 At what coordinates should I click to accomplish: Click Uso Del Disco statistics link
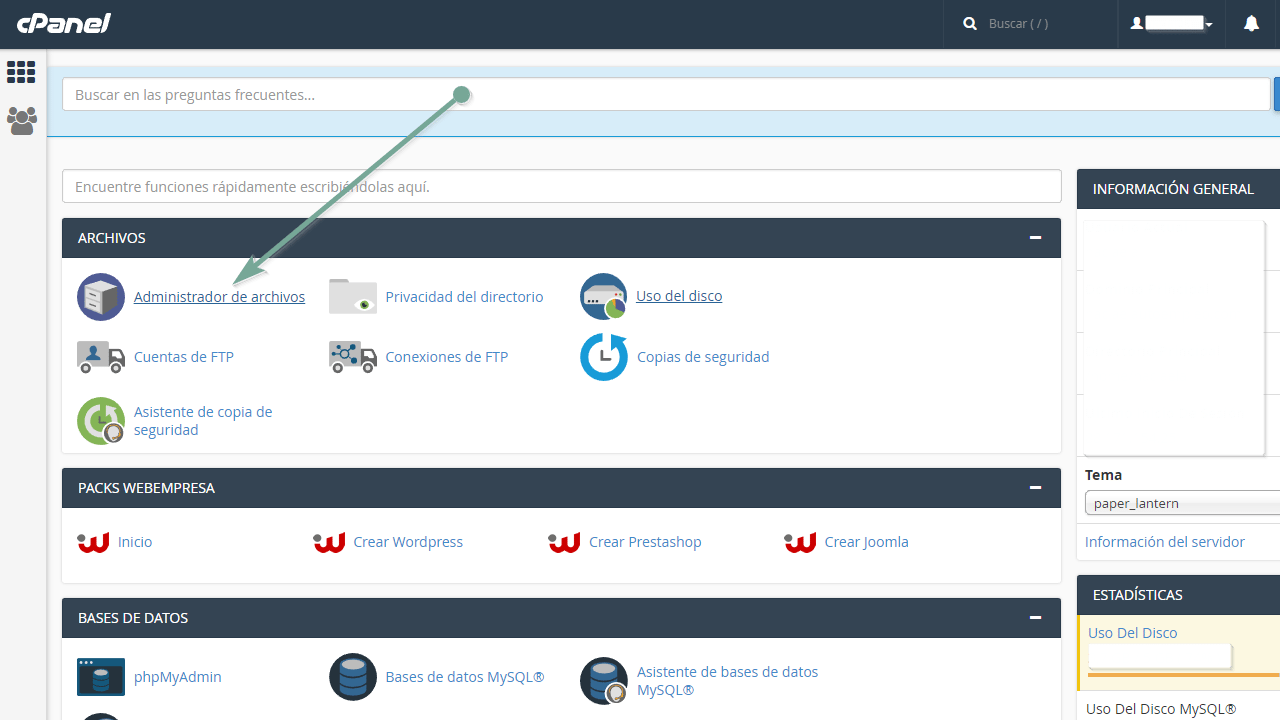(1133, 633)
